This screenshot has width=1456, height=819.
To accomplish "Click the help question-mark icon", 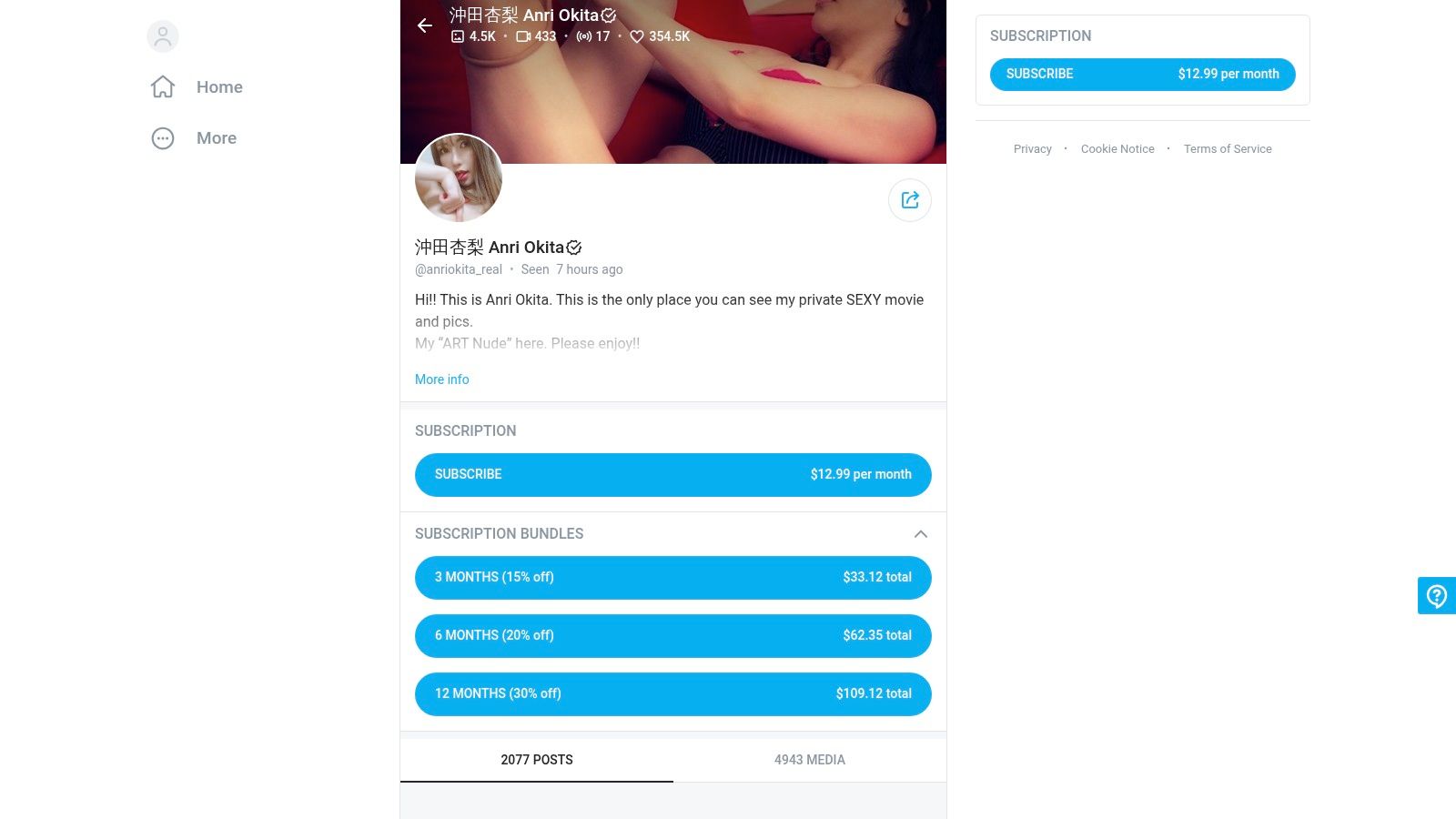I will tap(1437, 596).
